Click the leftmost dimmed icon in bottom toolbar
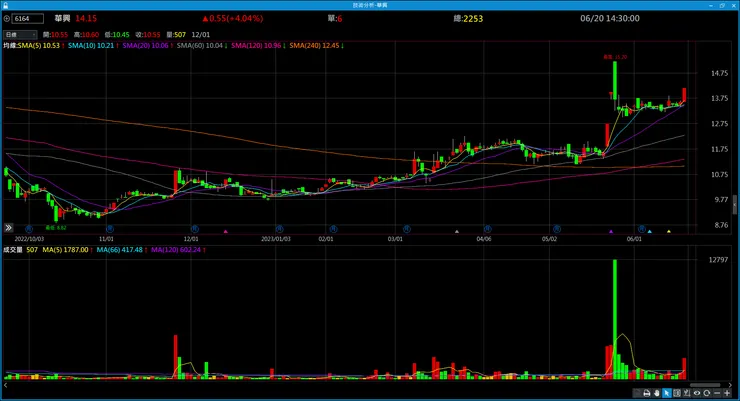 [637, 393]
